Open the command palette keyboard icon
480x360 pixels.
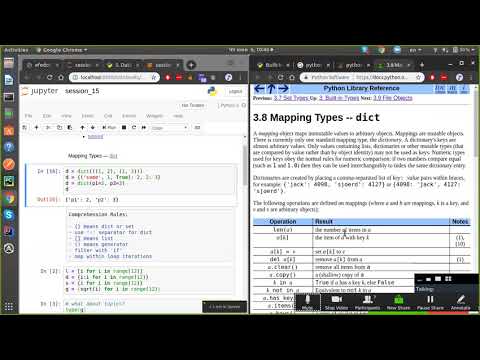pyautogui.click(x=197, y=127)
